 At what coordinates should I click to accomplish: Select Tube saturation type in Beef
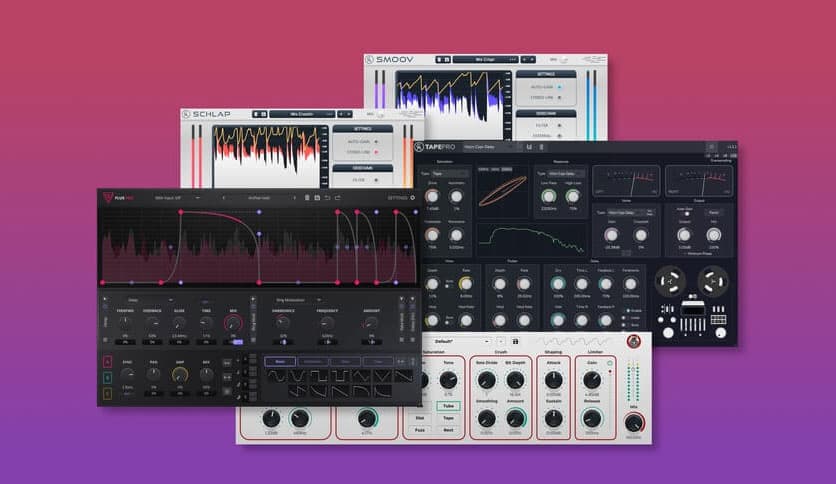tap(448, 406)
